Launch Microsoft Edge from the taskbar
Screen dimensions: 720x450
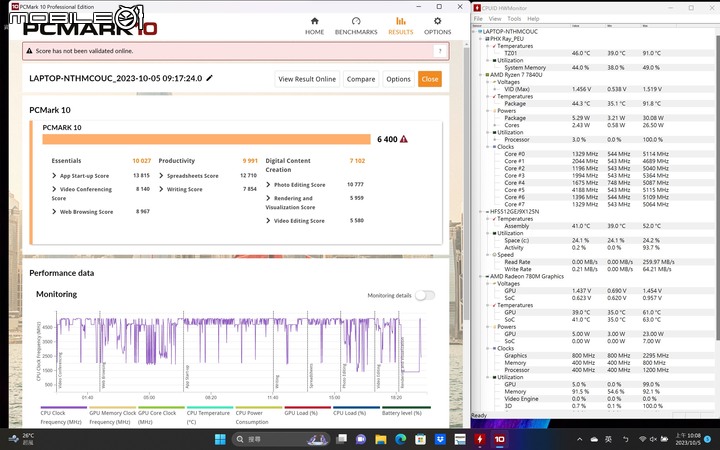[400, 439]
